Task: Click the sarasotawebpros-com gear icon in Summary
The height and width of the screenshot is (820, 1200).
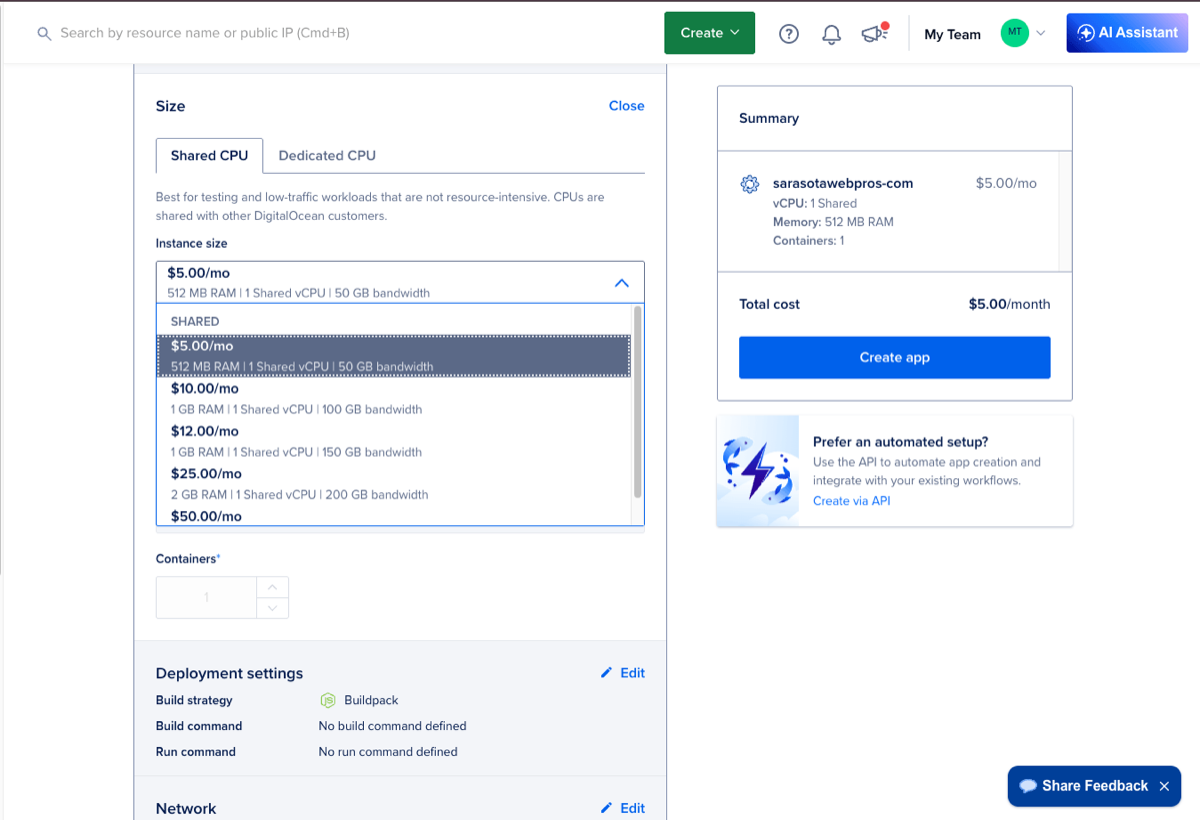Action: tap(749, 184)
